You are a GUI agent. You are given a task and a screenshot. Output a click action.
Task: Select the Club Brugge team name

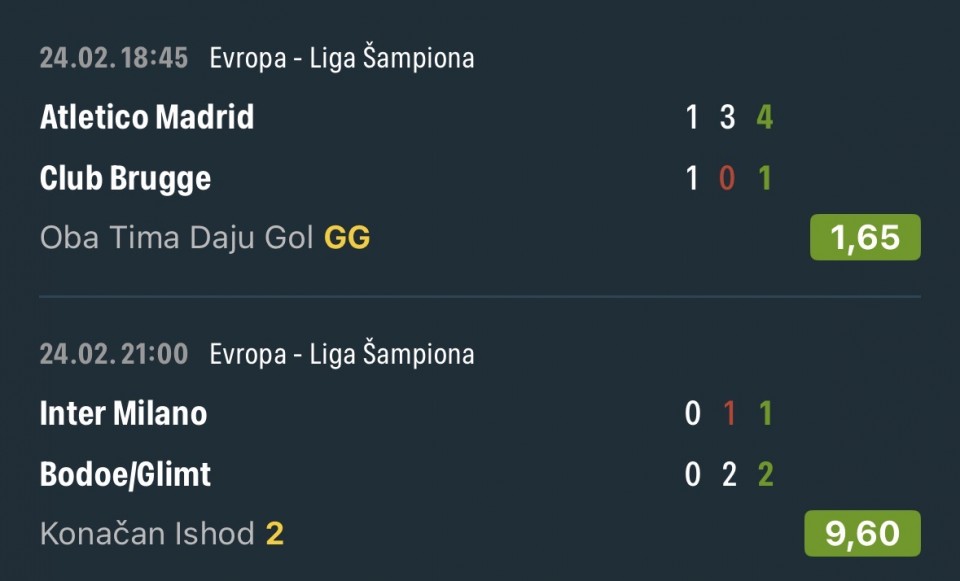click(125, 178)
